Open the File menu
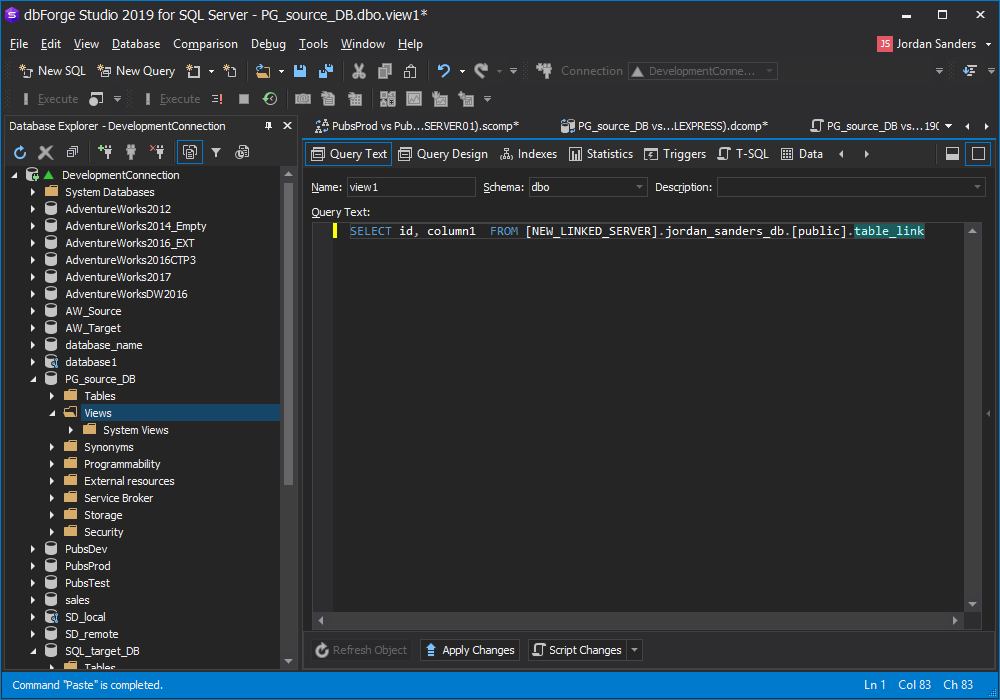1000x700 pixels. coord(19,44)
